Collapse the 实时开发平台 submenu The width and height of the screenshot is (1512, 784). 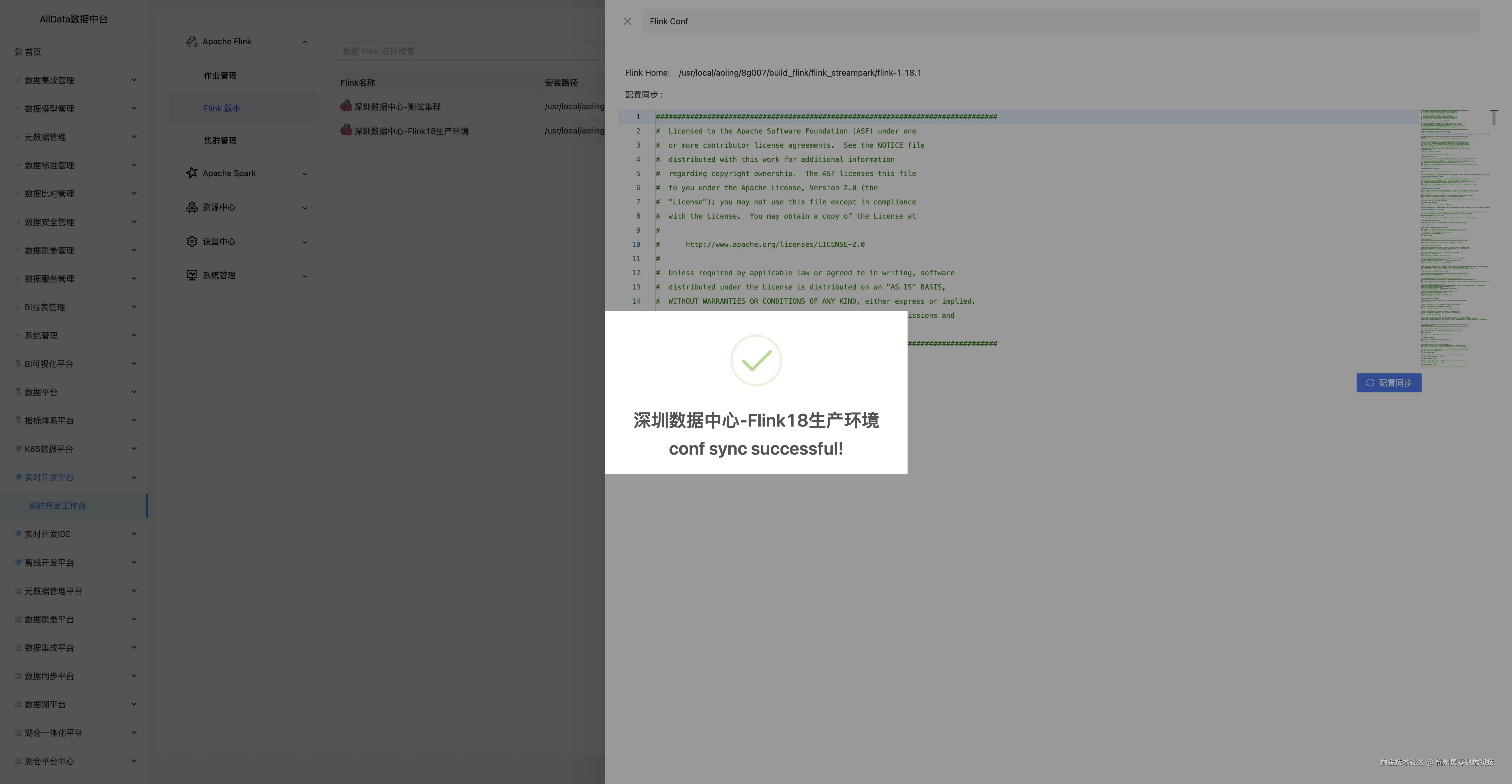(134, 477)
